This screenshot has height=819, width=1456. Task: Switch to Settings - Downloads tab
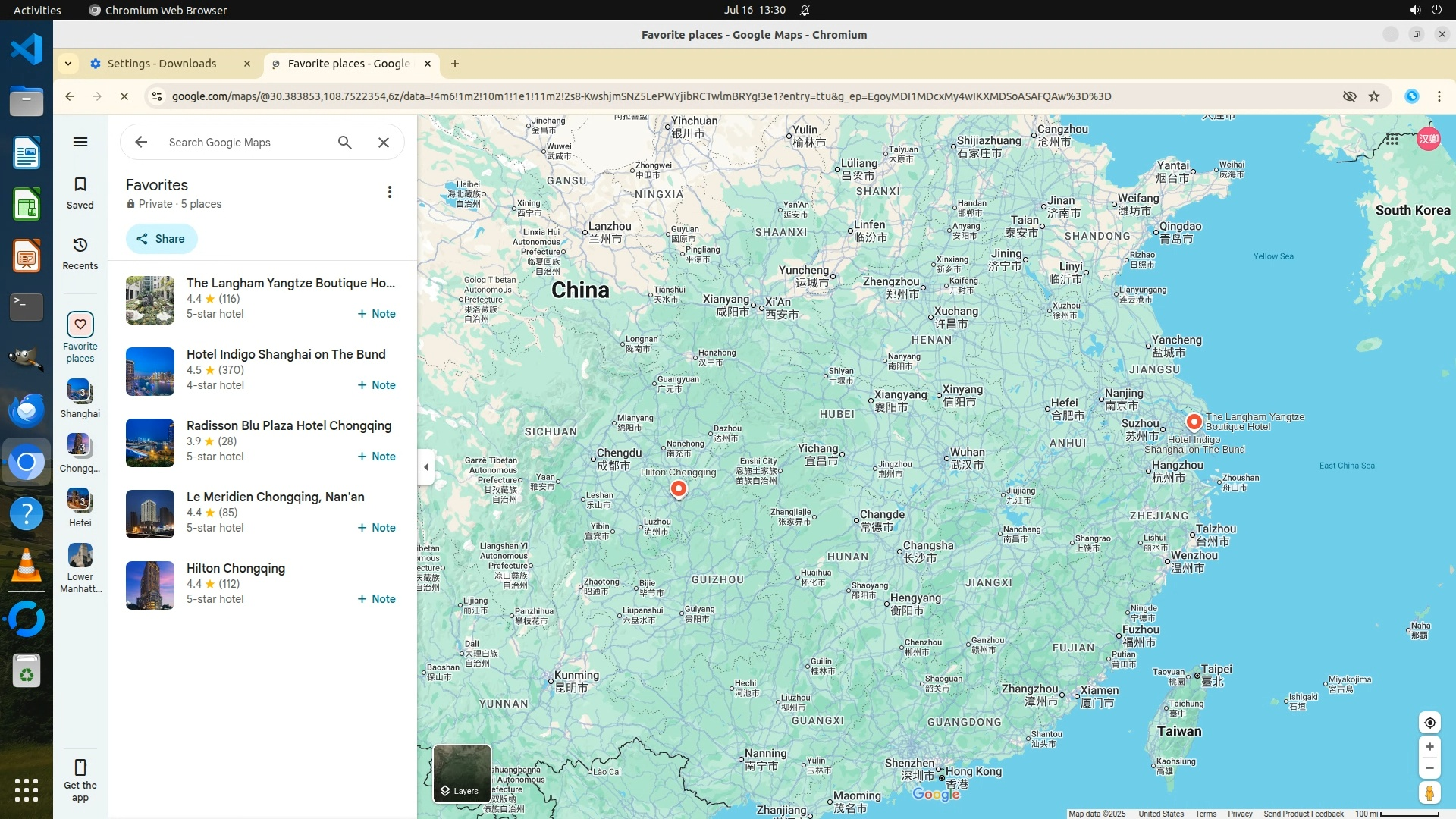coord(162,64)
